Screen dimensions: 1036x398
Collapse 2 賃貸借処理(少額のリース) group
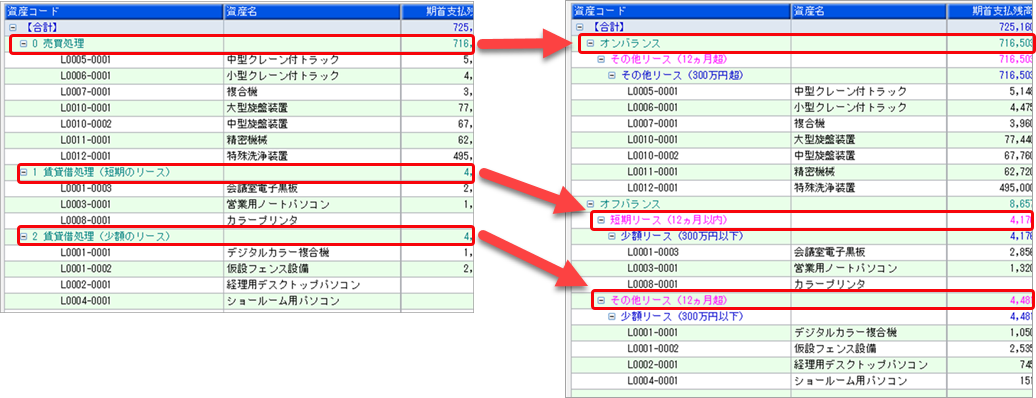[x=24, y=236]
